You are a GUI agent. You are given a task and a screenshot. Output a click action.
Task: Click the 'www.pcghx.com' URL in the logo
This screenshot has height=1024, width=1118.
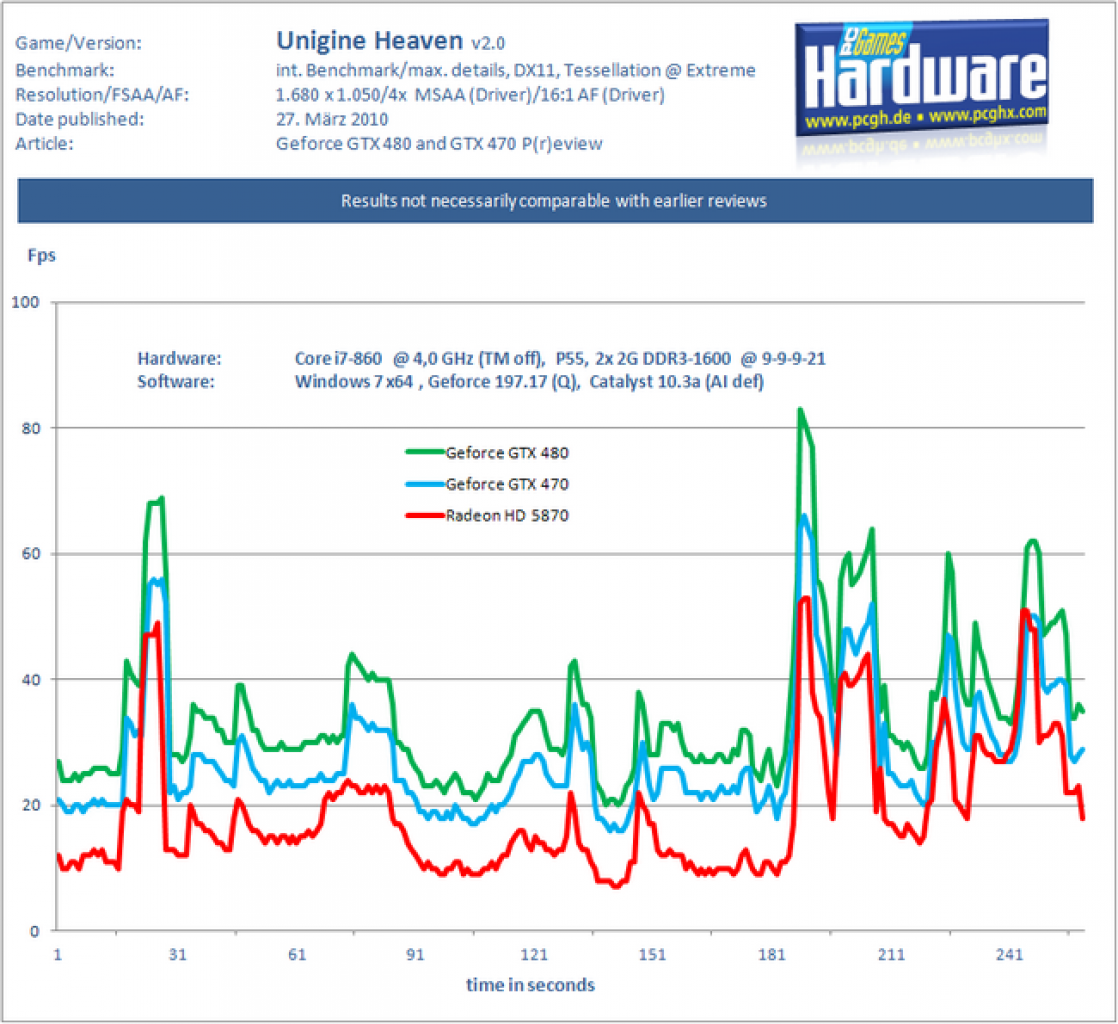[988, 114]
